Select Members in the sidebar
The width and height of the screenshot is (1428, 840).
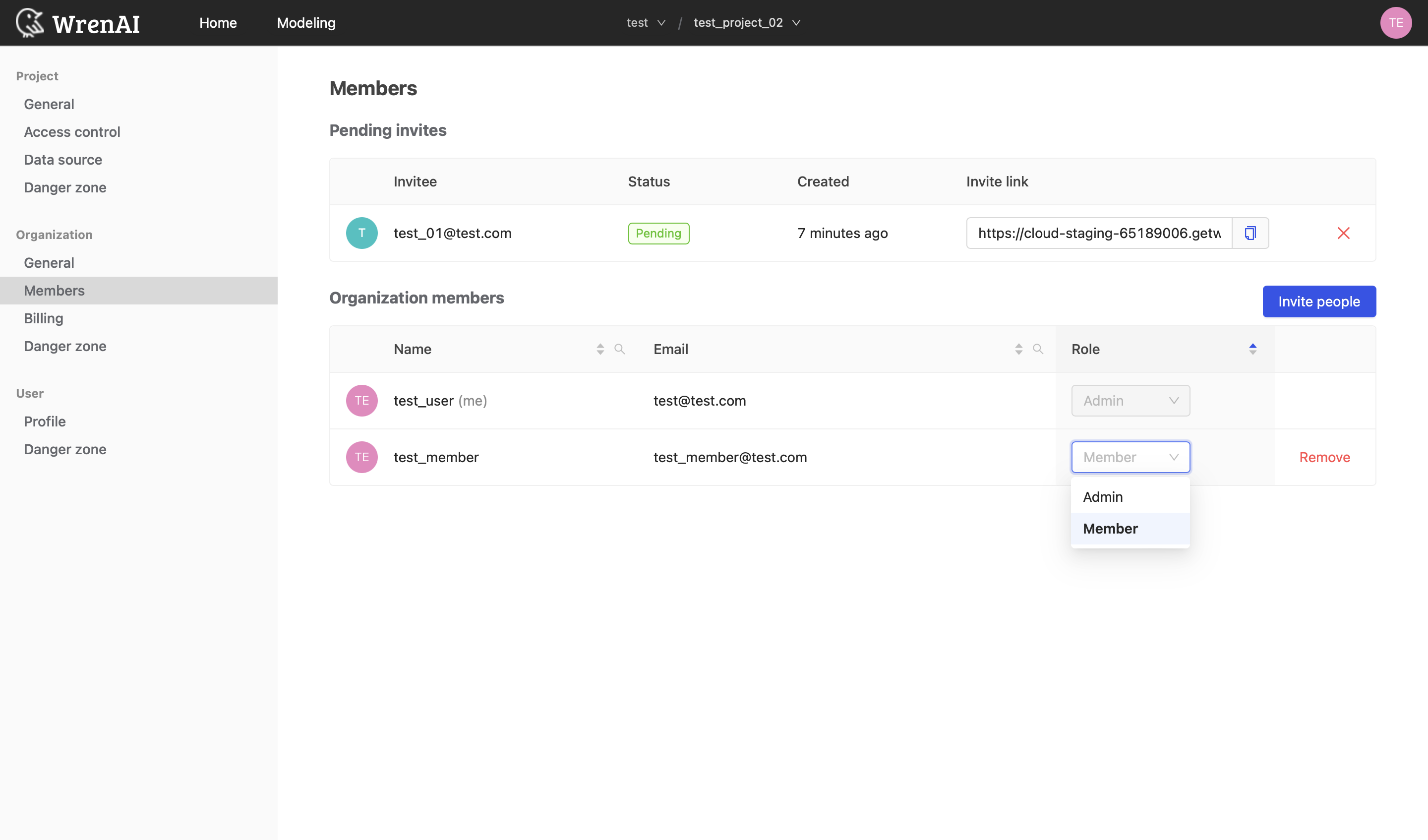coord(139,291)
